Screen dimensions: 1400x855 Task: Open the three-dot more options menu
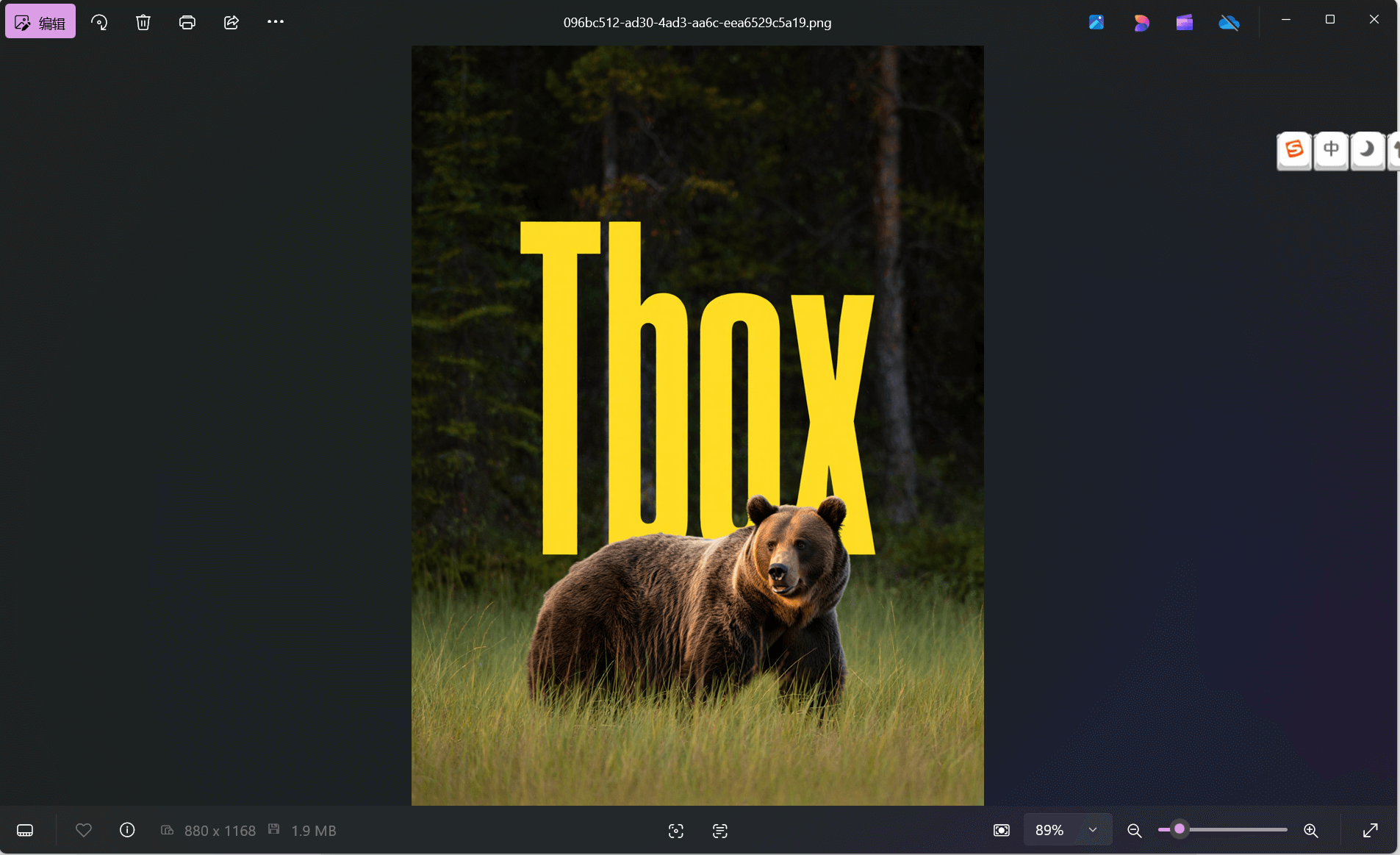[x=276, y=22]
